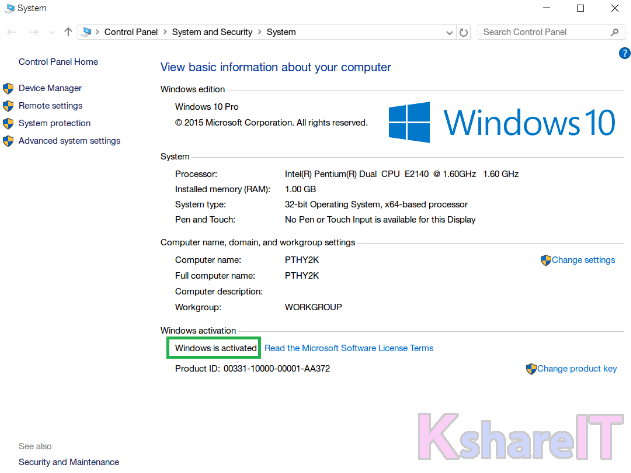Click the shield icon beside Change settings

546,260
